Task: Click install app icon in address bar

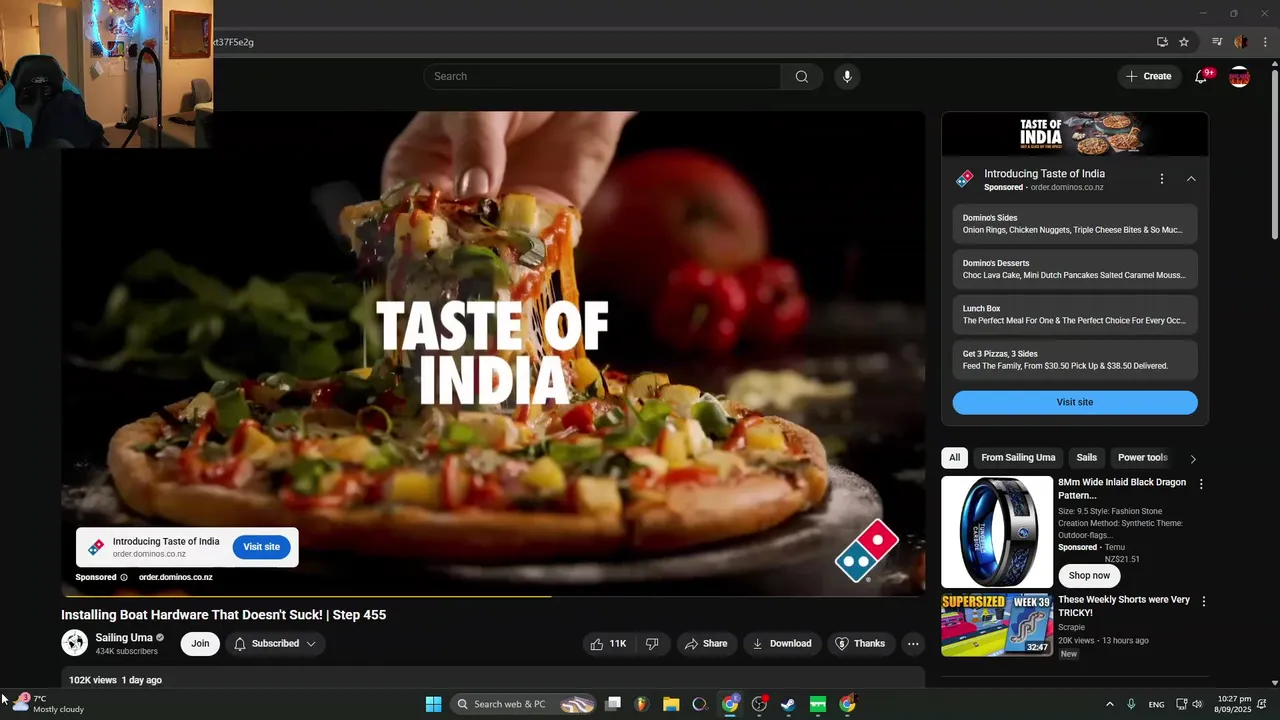Action: [x=1162, y=42]
